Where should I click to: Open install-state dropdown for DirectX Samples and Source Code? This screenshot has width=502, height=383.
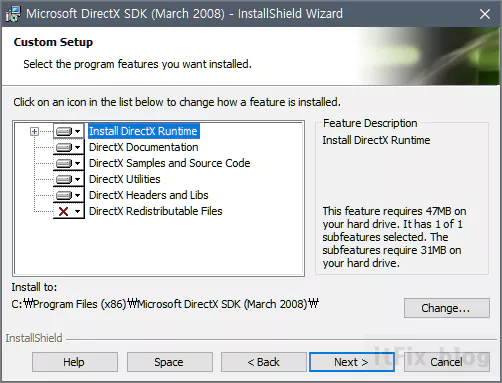69,163
